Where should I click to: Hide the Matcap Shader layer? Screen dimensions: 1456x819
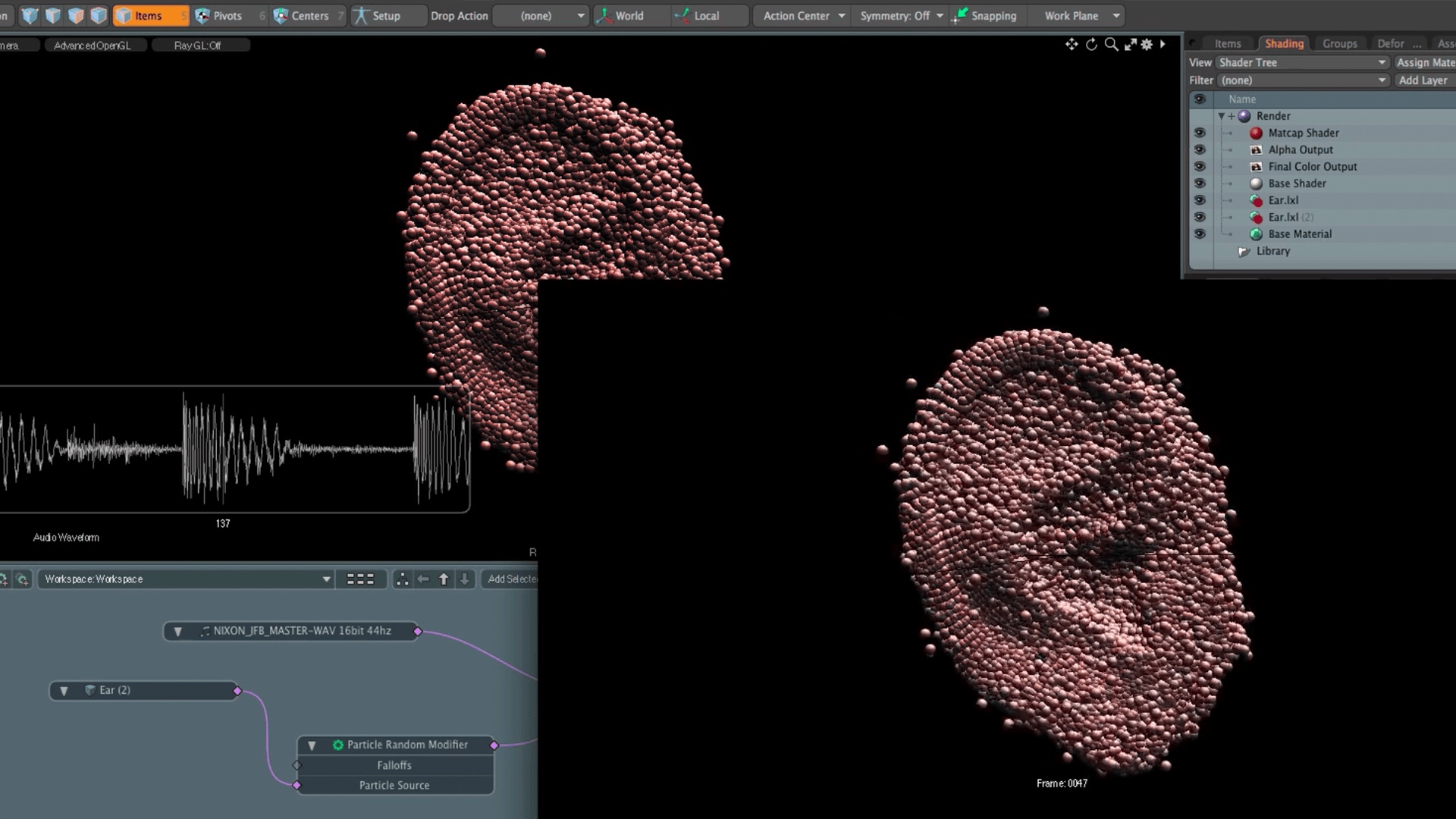click(x=1200, y=133)
